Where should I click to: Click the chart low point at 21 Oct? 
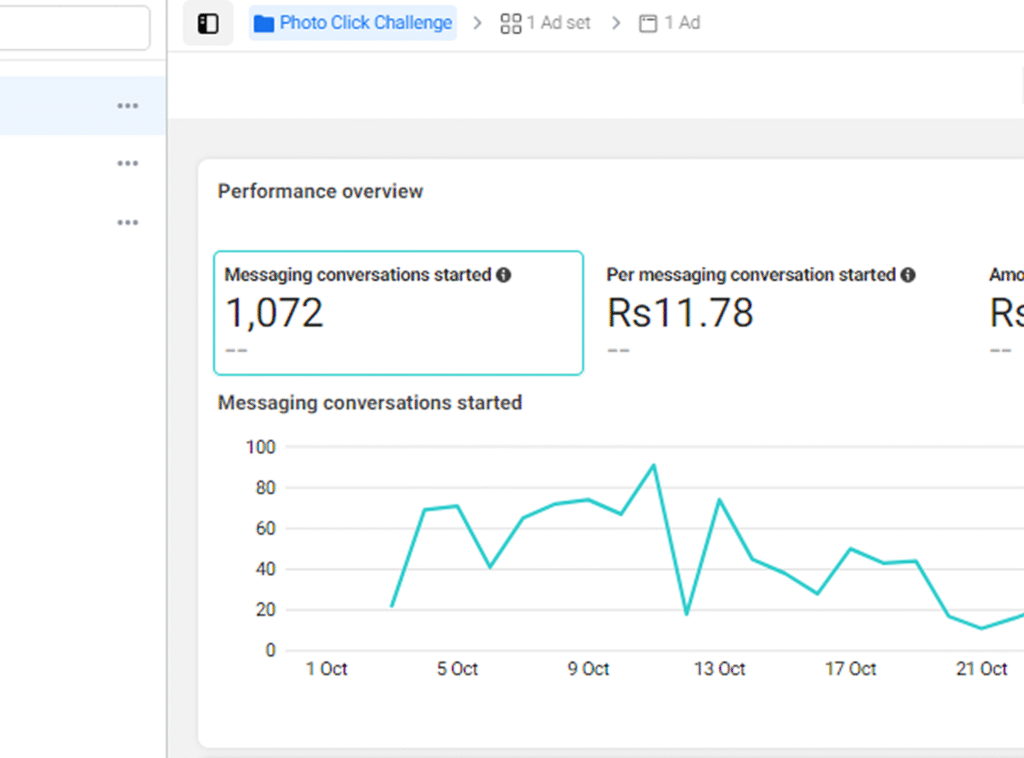(x=981, y=628)
